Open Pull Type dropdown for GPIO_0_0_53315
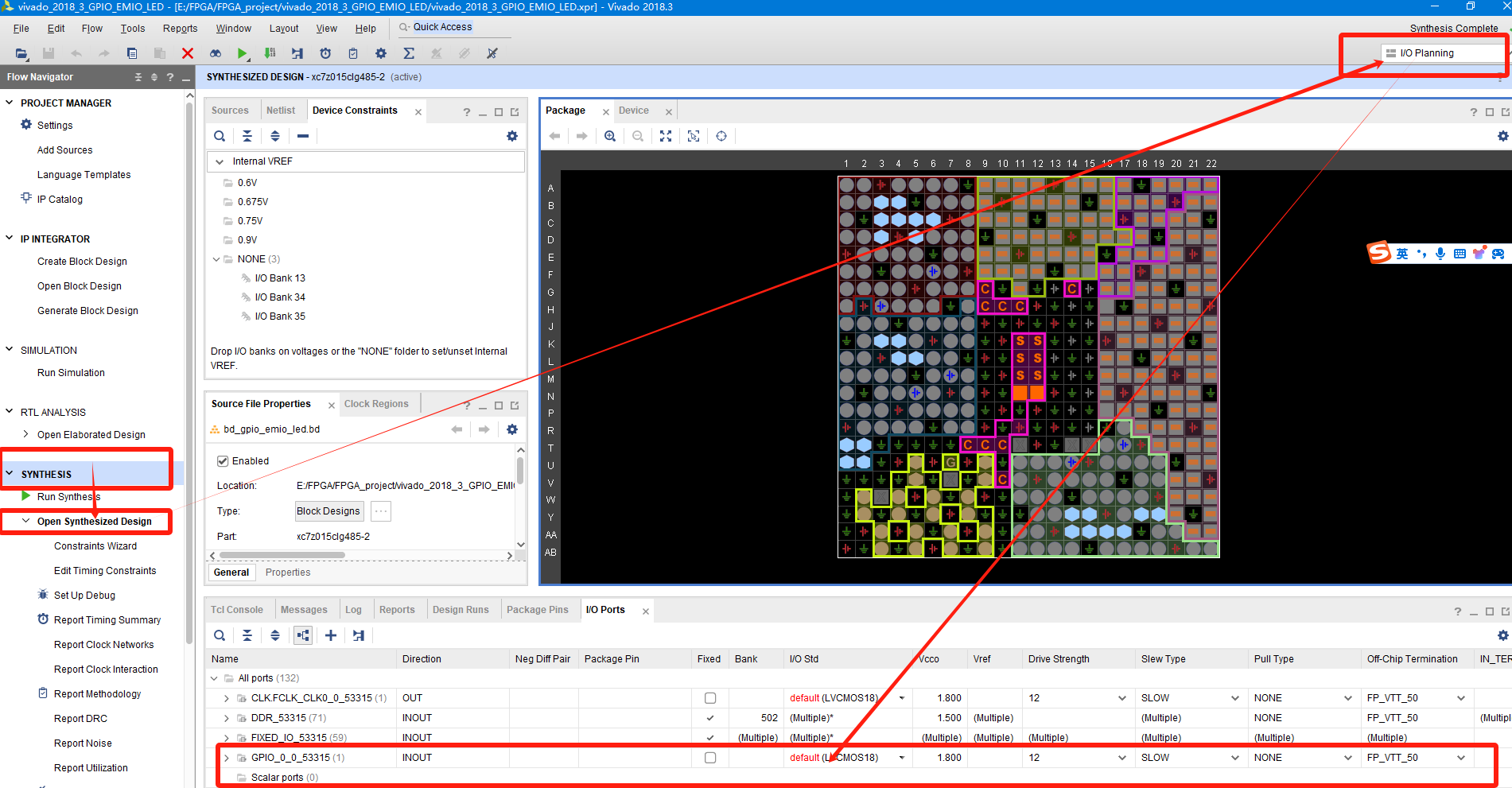This screenshot has width=1512, height=788. [1348, 758]
